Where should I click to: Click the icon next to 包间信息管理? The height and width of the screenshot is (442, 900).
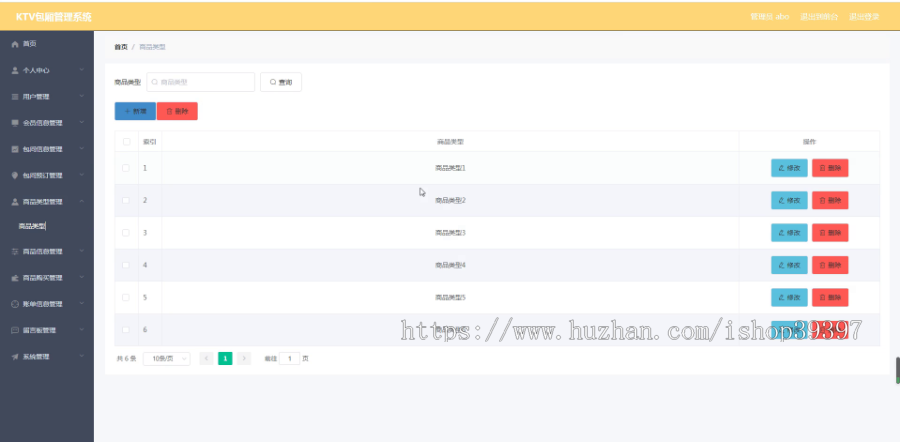15,149
